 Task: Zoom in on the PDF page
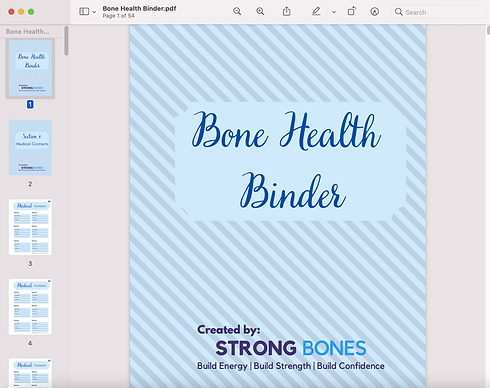260,12
